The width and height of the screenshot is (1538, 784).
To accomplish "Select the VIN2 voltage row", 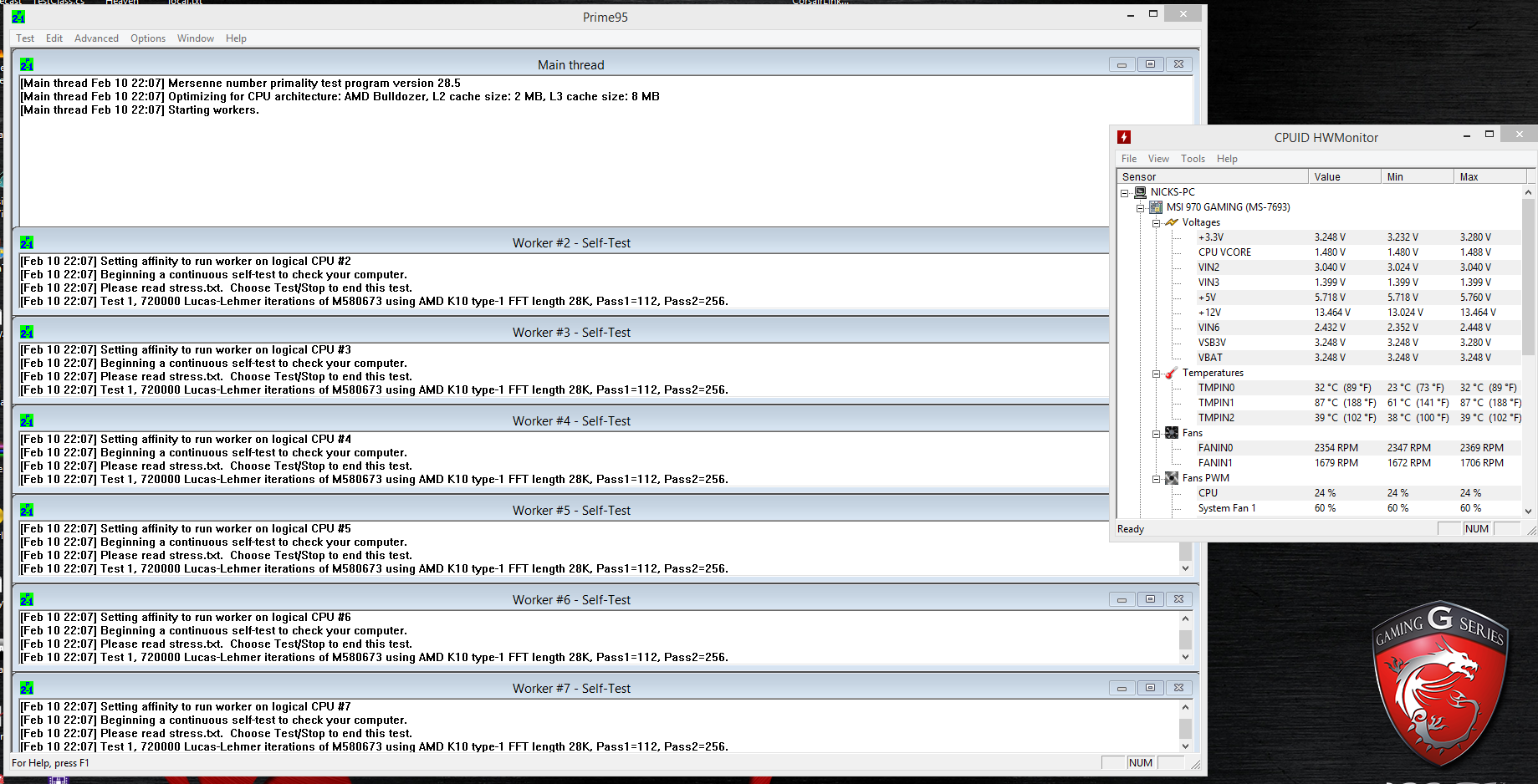I will pyautogui.click(x=1357, y=267).
